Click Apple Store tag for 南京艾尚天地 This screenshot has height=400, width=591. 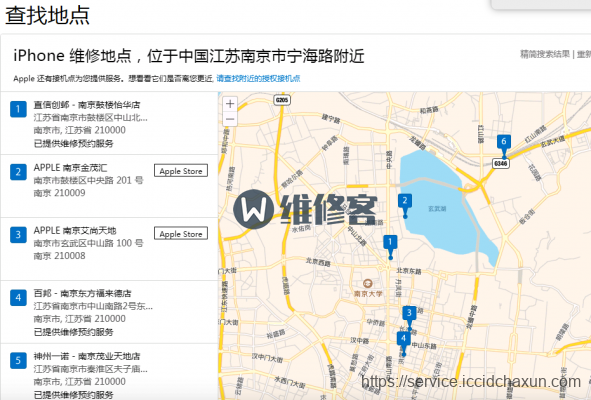(181, 234)
